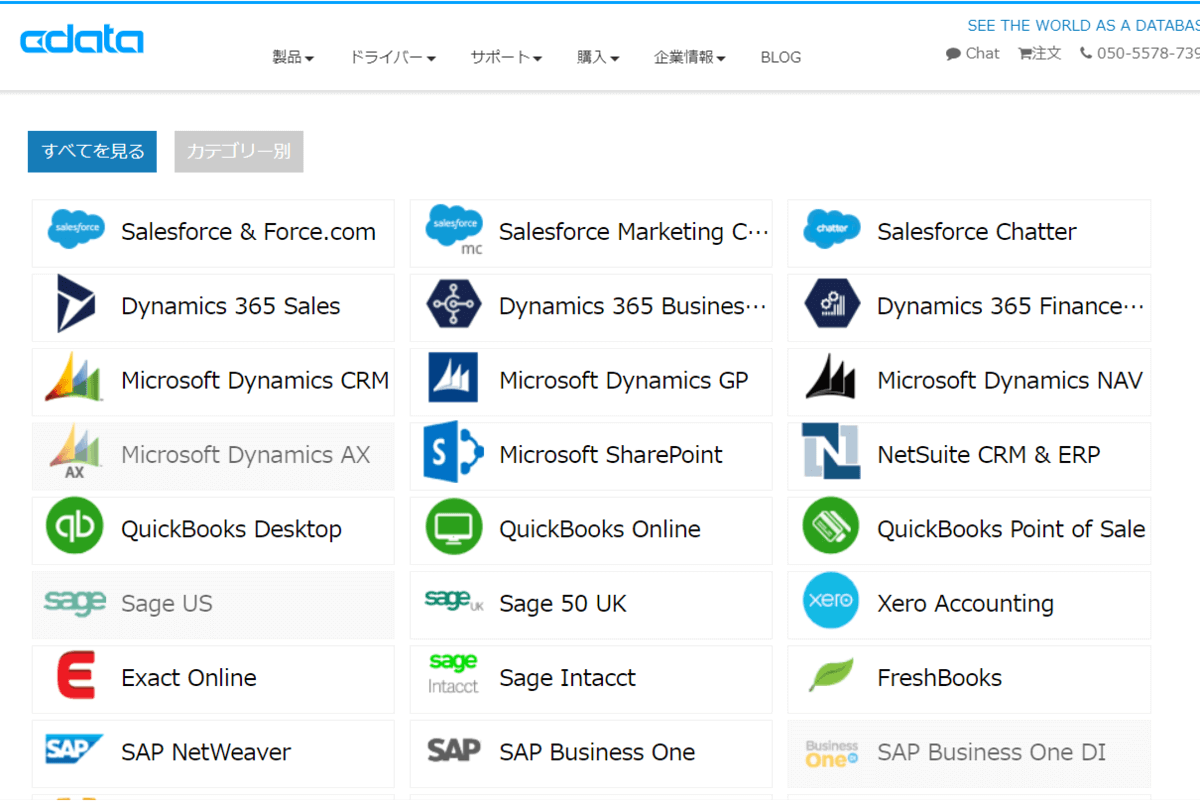This screenshot has width=1200, height=801.
Task: Click the Microsoft SharePoint icon
Action: (x=453, y=454)
